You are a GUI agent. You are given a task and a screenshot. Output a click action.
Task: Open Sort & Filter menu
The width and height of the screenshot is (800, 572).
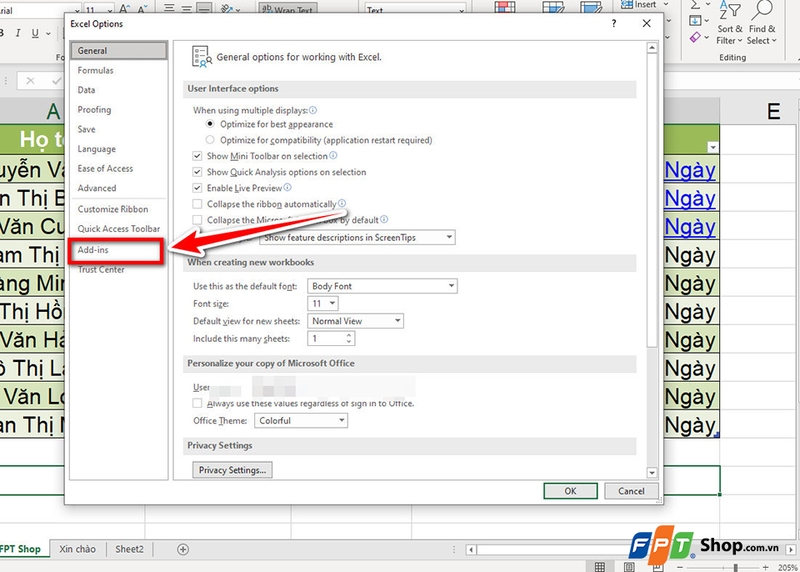point(730,24)
